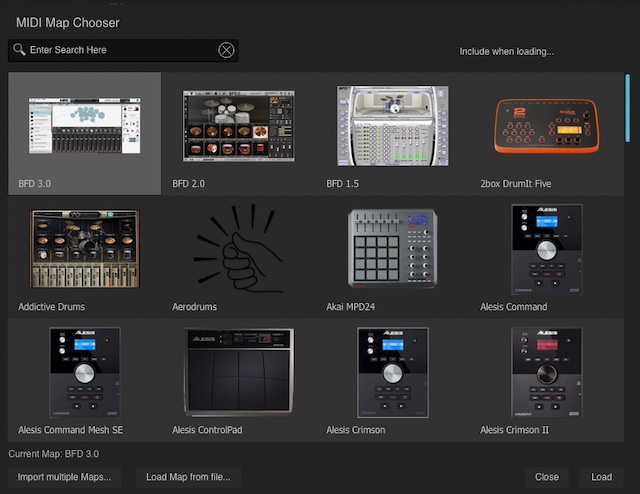Click the magnifying glass search icon
Image resolution: width=640 pixels, height=494 pixels.
tap(19, 50)
